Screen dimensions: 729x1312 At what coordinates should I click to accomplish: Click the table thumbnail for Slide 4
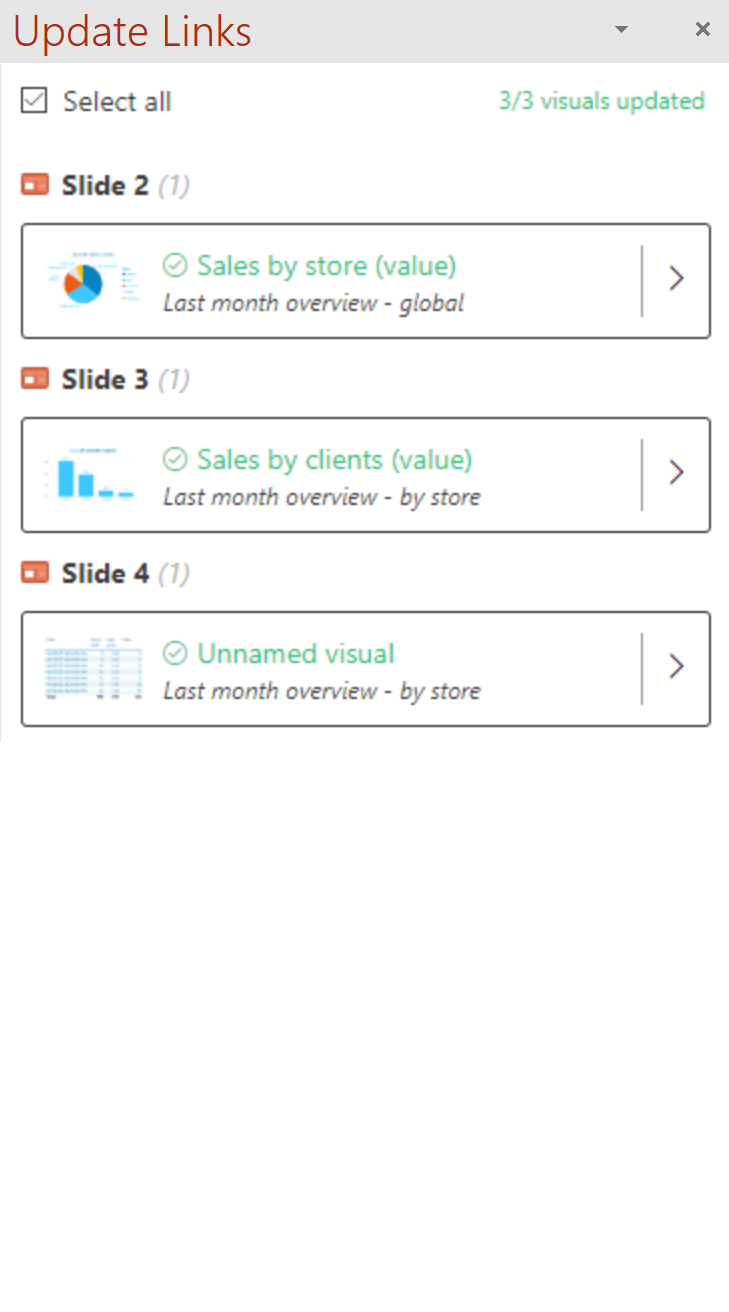[92, 668]
